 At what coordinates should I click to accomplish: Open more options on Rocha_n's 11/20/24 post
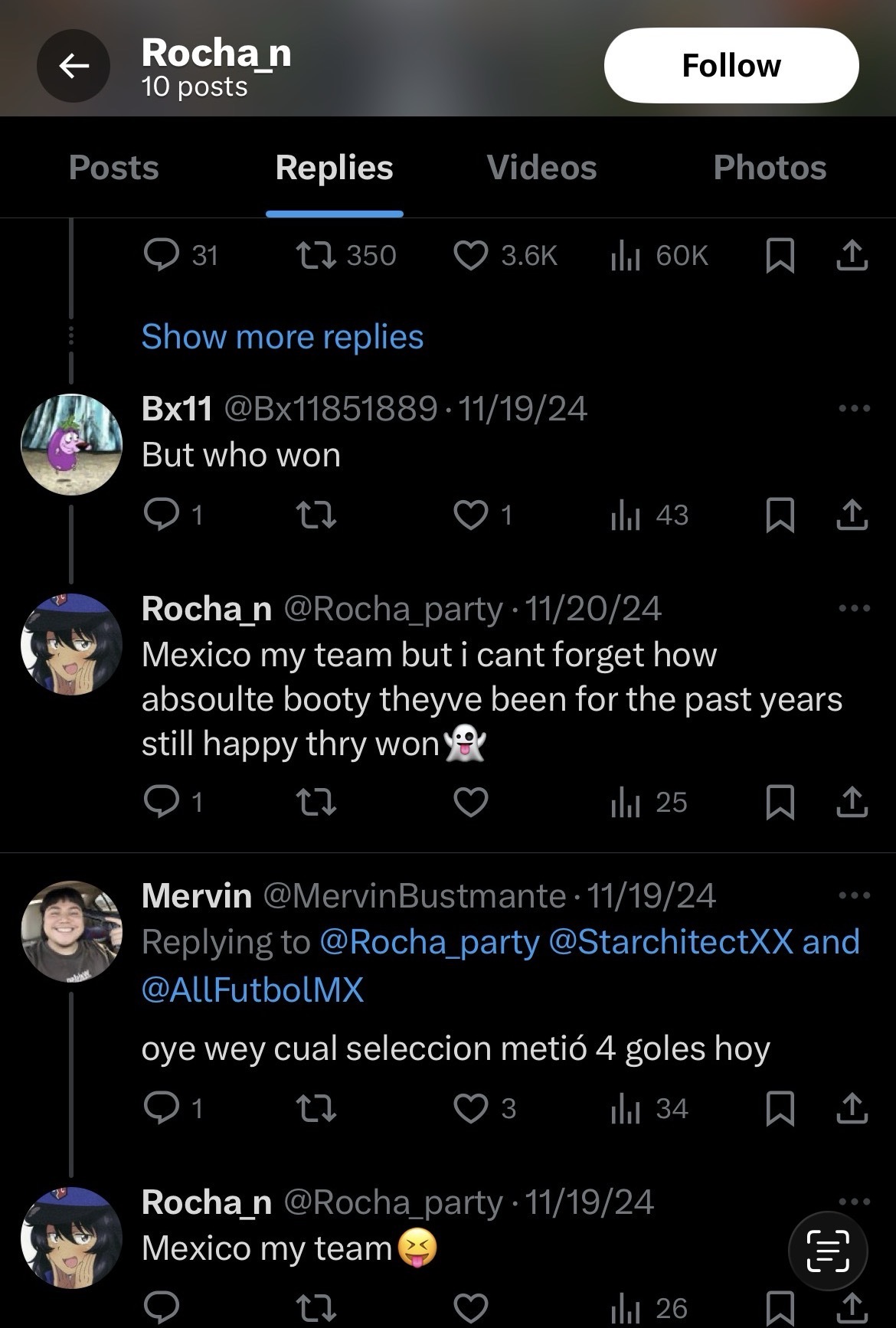tap(854, 609)
